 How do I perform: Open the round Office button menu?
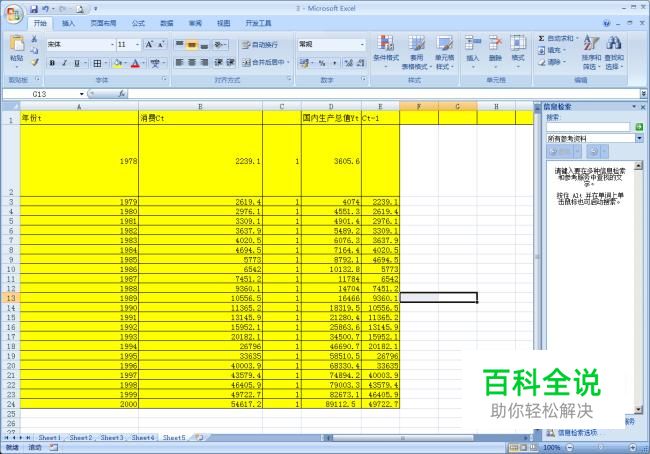coord(13,14)
